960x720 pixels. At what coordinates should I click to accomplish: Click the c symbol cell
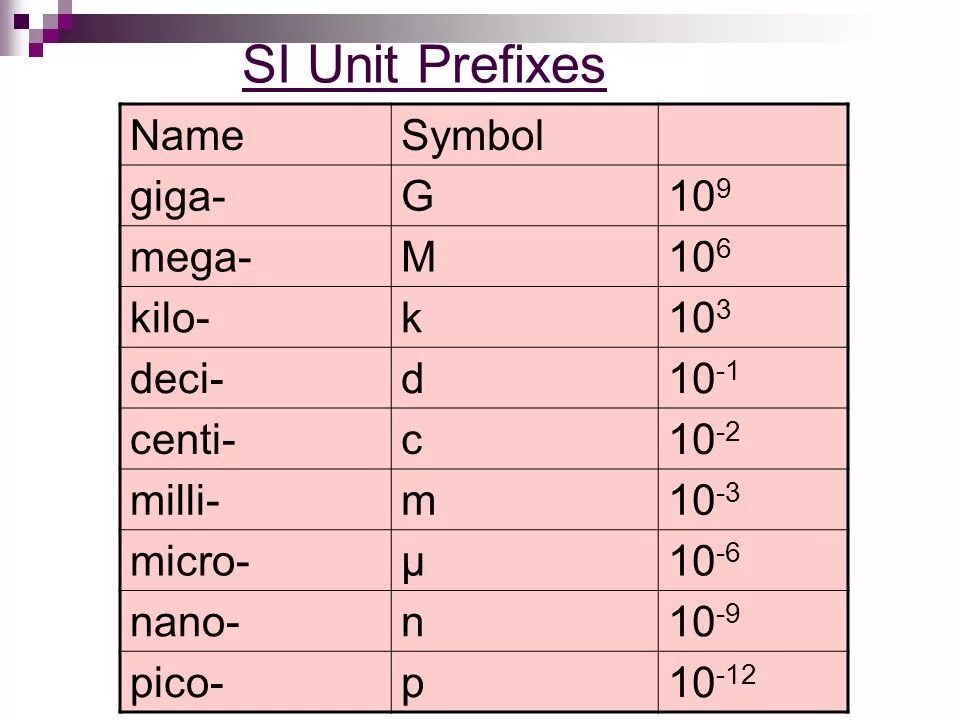(525, 439)
